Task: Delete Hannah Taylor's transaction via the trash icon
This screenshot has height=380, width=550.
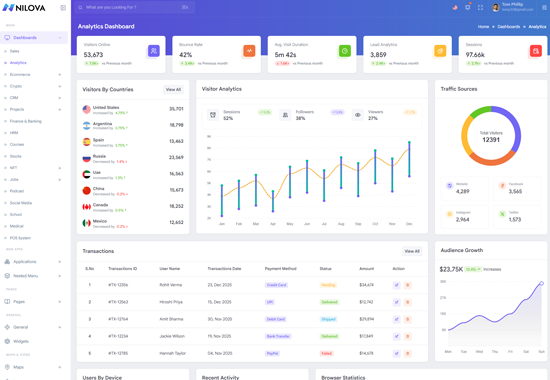Action: pos(408,353)
